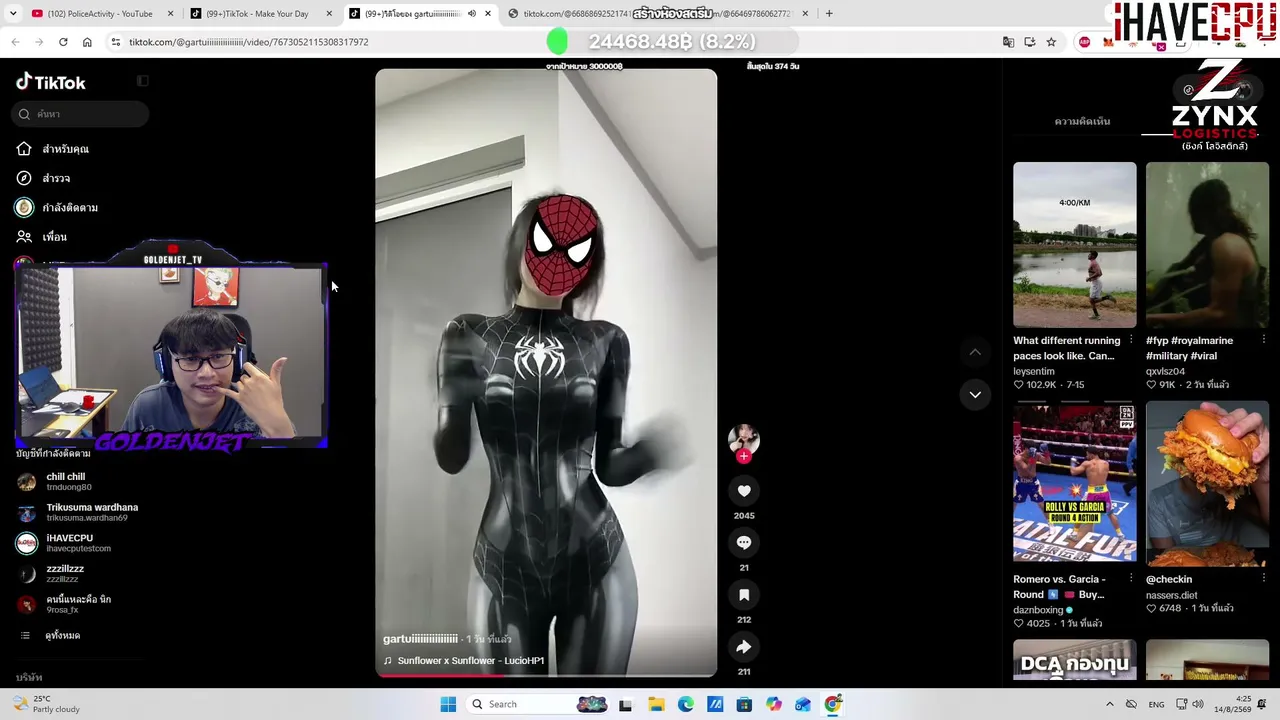The width and height of the screenshot is (1280, 720).
Task: Close the PoliceActivity YouTube tab
Action: (x=170, y=14)
